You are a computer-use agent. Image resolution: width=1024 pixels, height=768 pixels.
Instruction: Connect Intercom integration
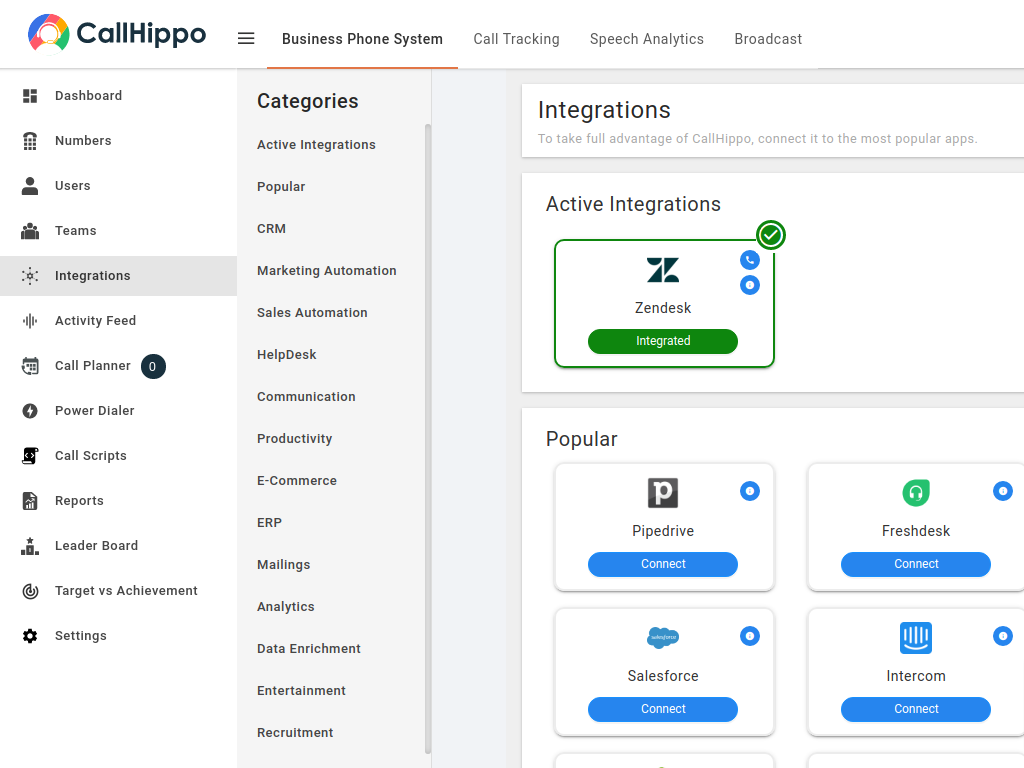[916, 709]
